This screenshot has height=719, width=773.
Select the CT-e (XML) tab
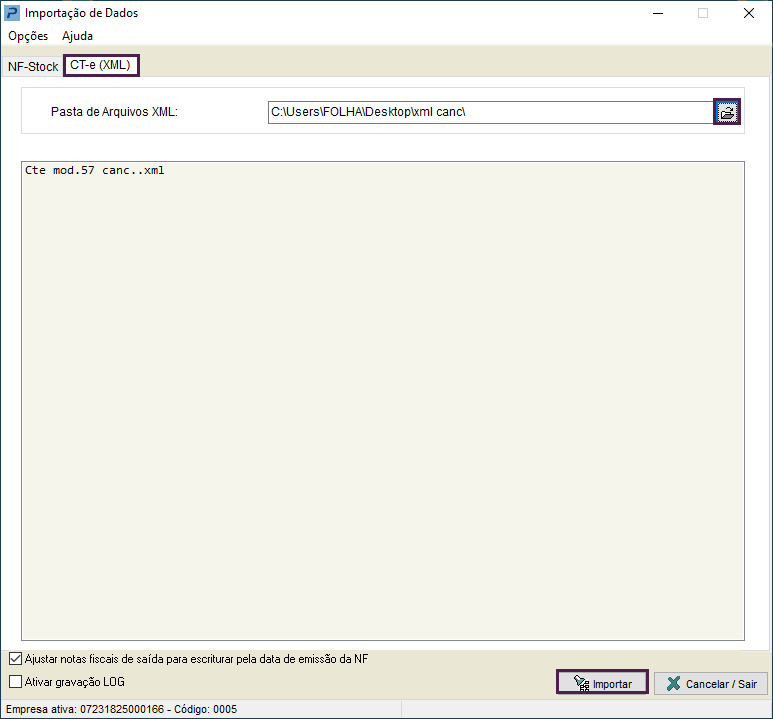pos(101,65)
